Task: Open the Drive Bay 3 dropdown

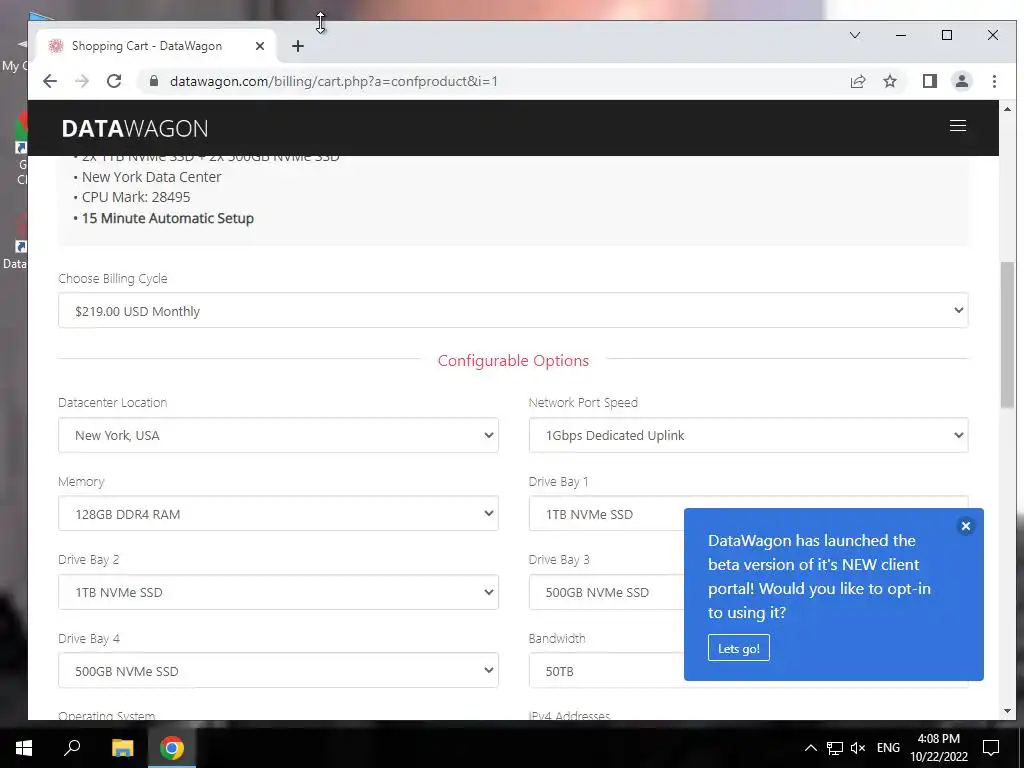Action: click(606, 592)
